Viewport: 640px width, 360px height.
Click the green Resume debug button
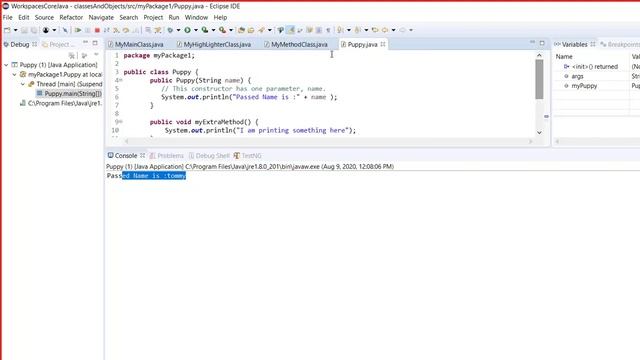78,30
